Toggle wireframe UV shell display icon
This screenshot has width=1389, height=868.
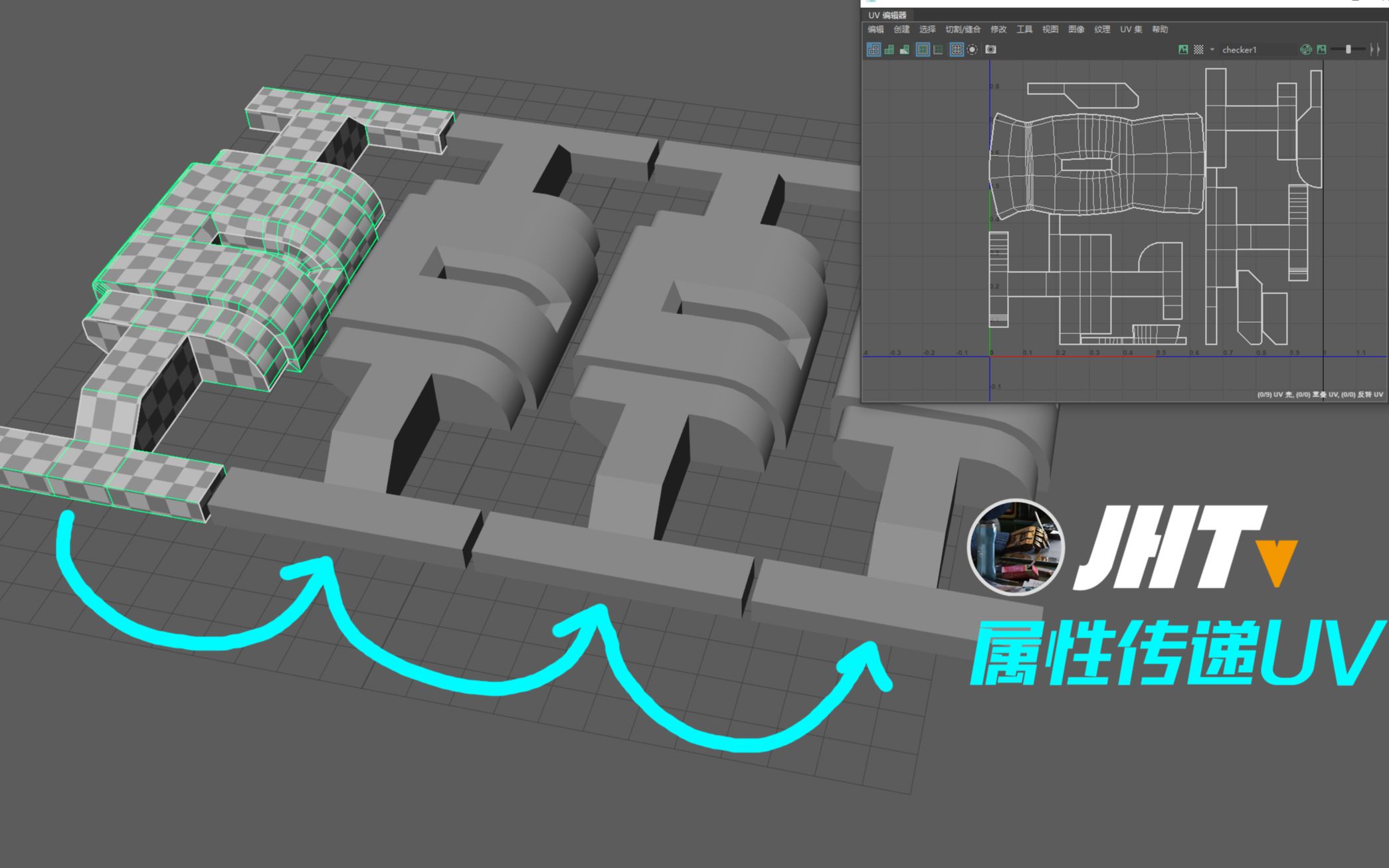click(874, 50)
